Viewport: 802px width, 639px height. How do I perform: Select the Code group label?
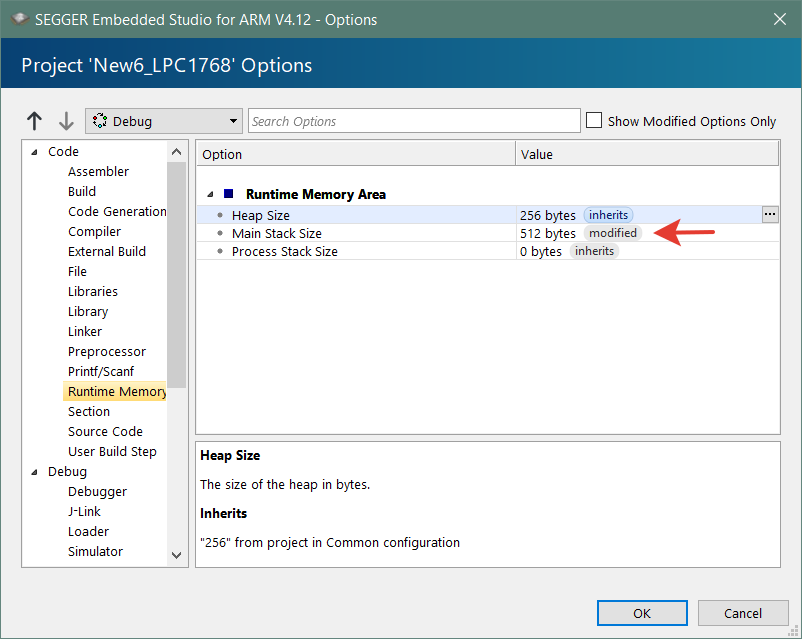[63, 151]
